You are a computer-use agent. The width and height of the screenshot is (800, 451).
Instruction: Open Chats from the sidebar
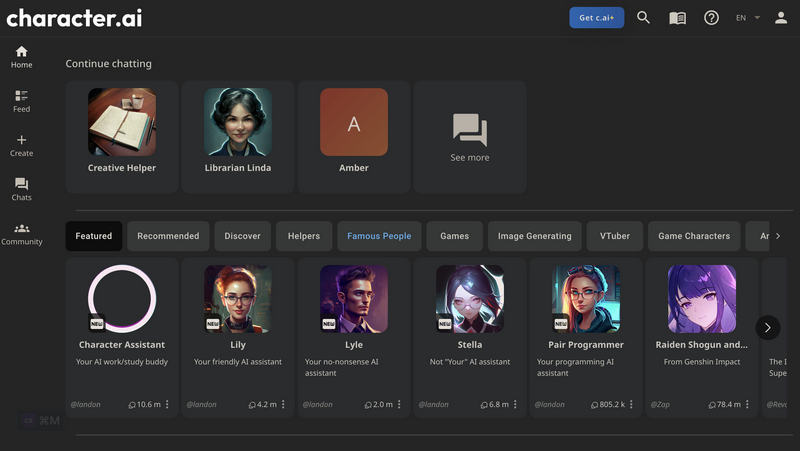point(21,189)
